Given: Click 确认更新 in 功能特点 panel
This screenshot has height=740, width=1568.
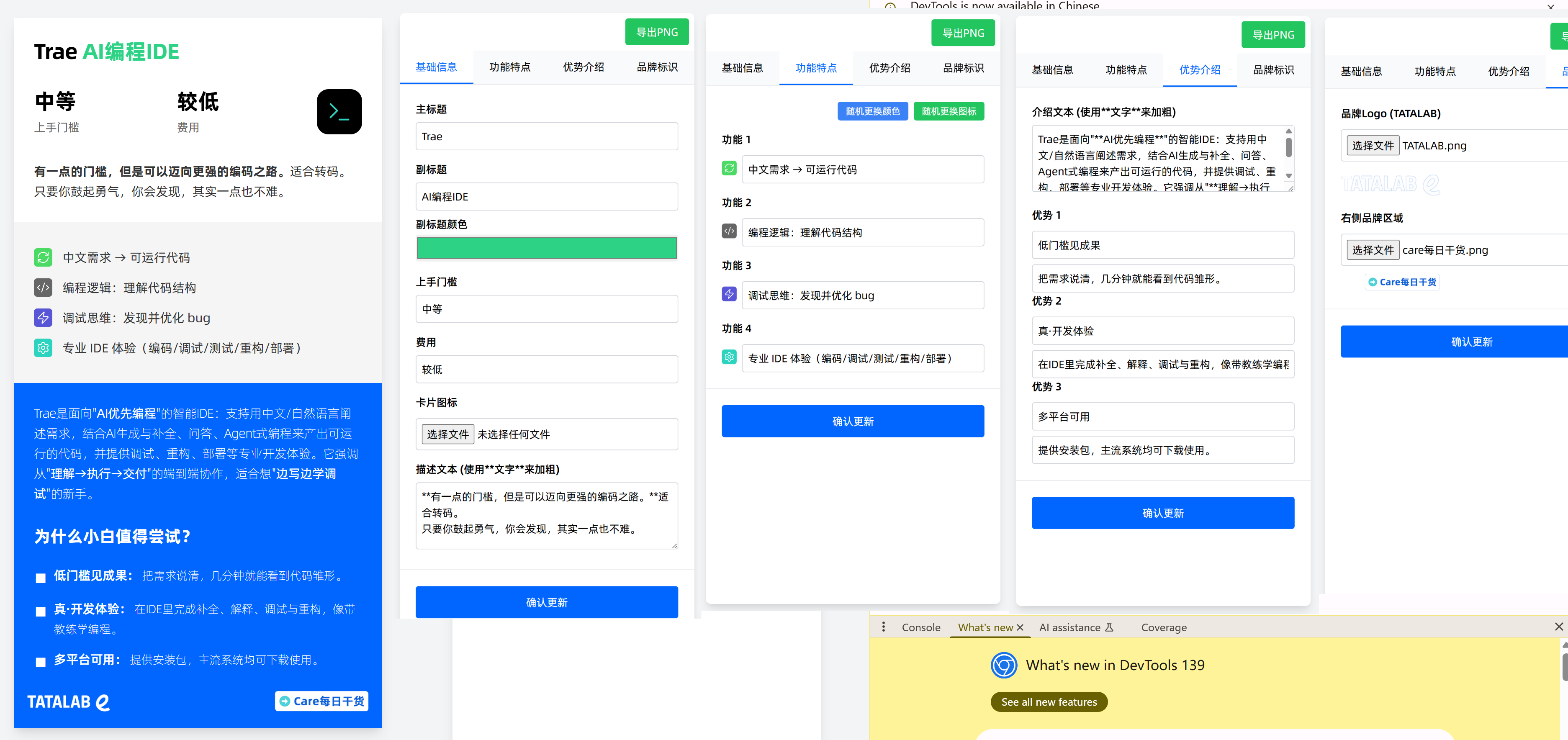Looking at the screenshot, I should coord(853,421).
